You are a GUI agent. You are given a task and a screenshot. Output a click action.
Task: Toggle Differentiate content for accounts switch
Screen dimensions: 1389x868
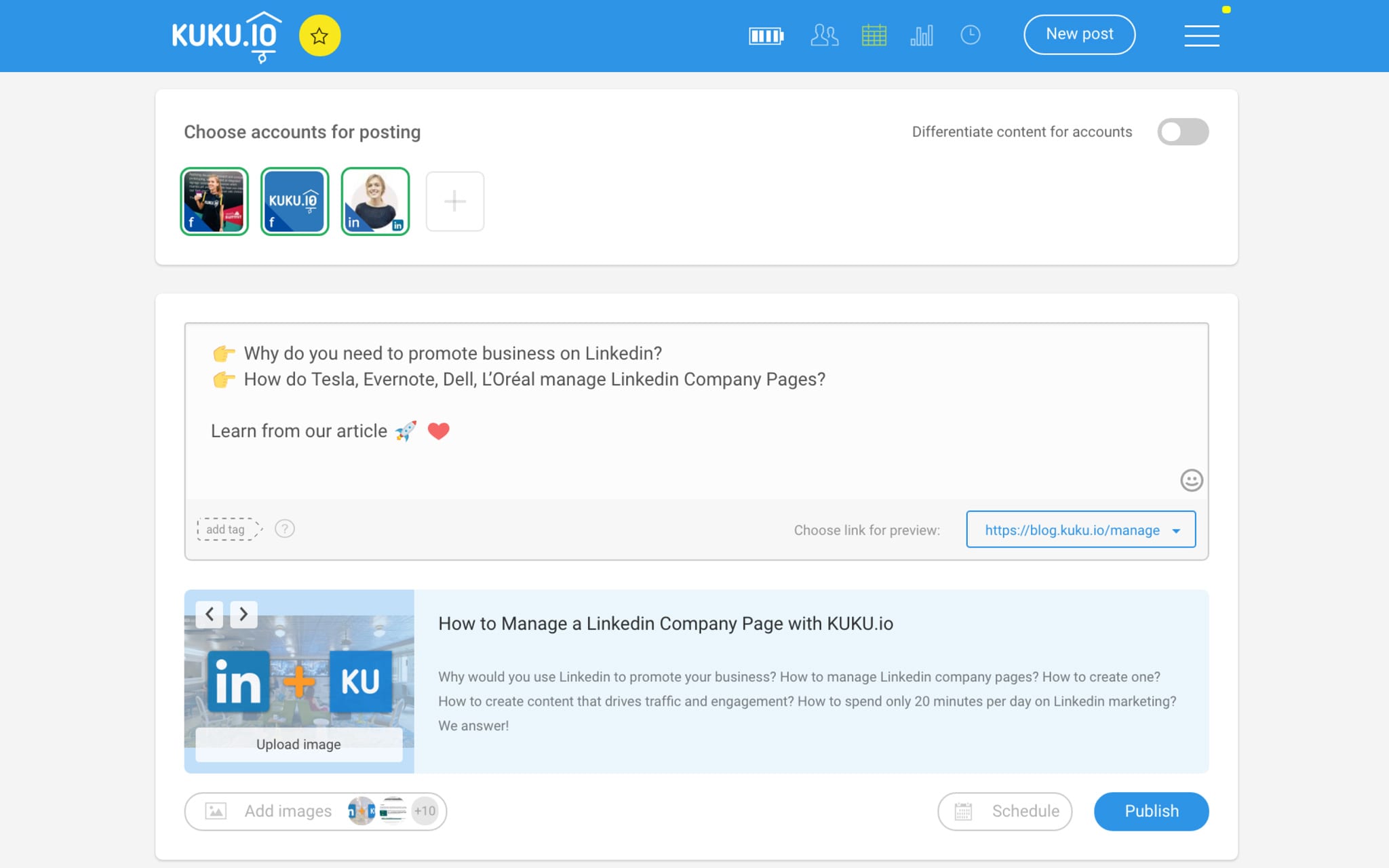click(x=1182, y=132)
